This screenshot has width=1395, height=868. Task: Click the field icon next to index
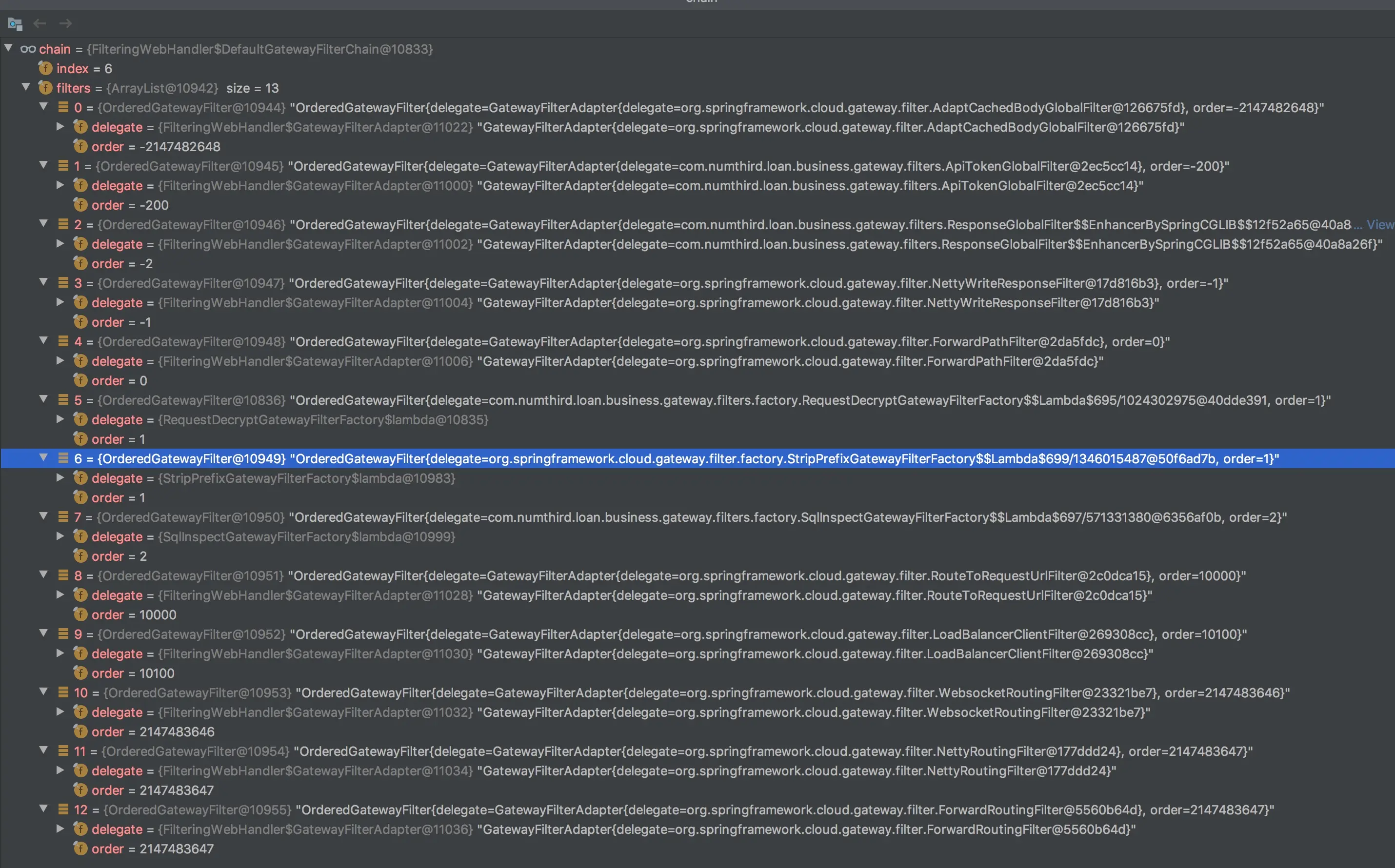pos(45,68)
